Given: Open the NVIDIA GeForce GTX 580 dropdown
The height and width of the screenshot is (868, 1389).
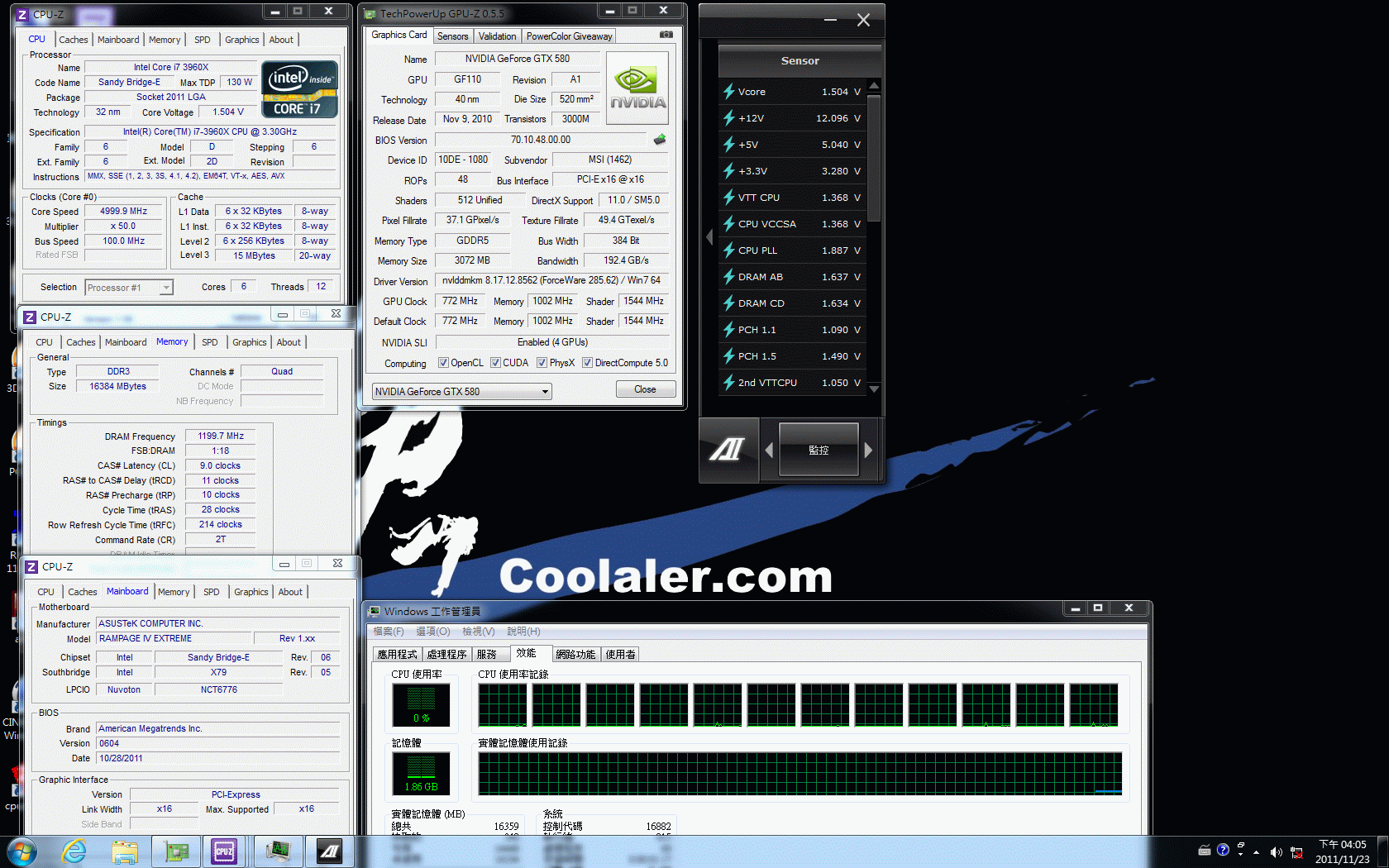Looking at the screenshot, I should click(x=461, y=392).
